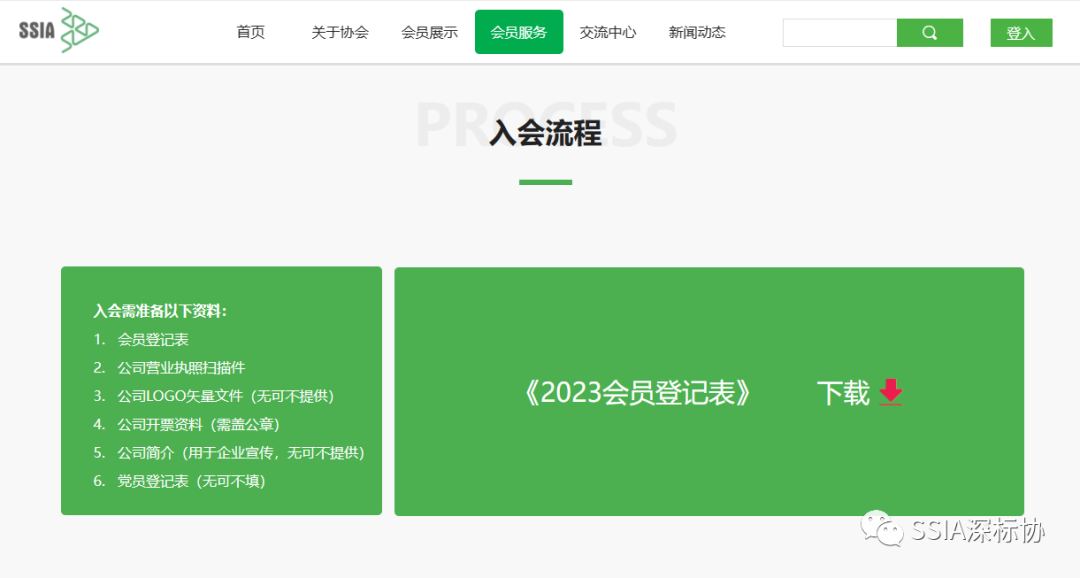
Task: Open the 会员展示 menu
Action: coord(428,31)
